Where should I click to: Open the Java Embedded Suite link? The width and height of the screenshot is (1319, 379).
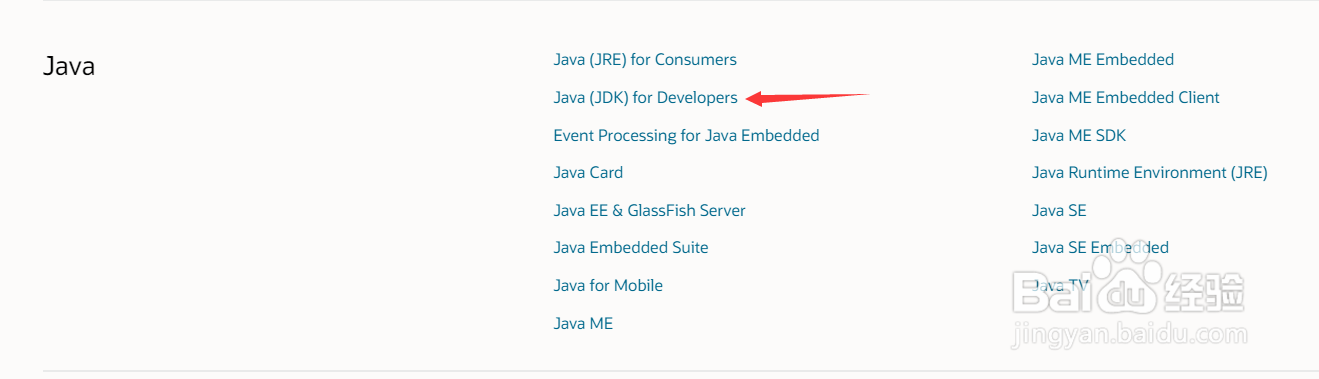[631, 248]
